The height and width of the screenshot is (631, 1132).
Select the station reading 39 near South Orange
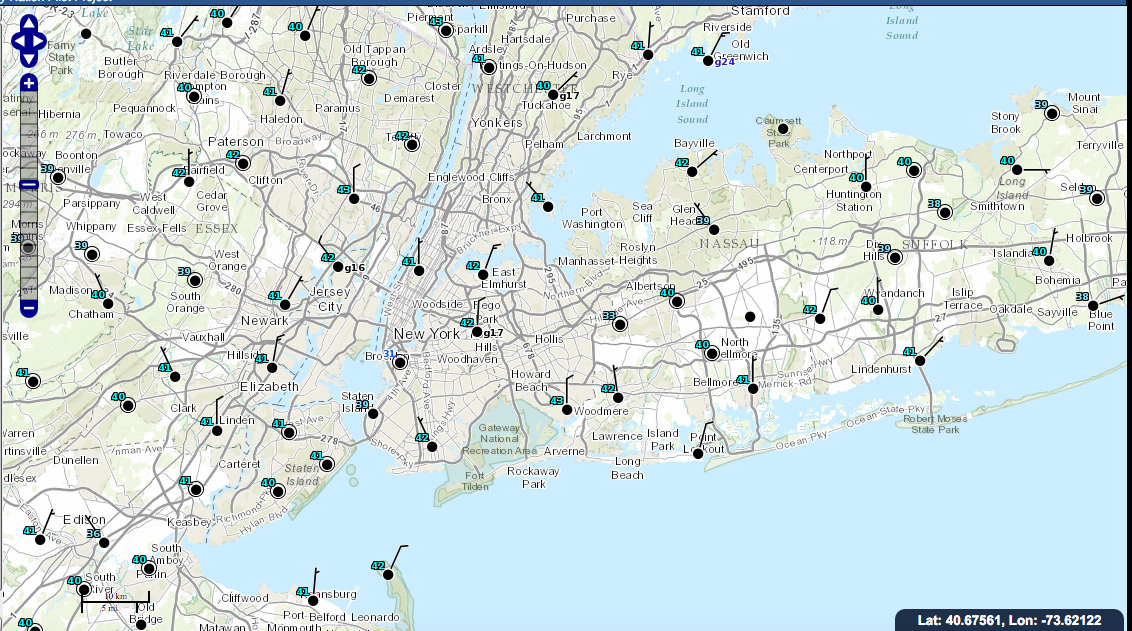(x=195, y=280)
